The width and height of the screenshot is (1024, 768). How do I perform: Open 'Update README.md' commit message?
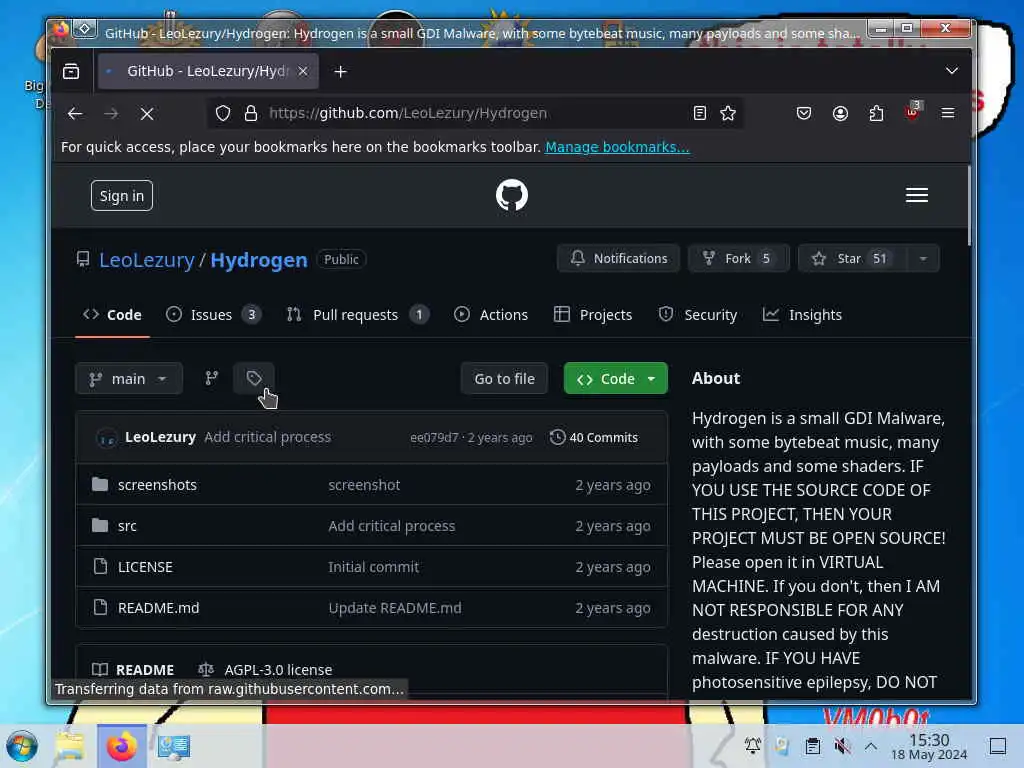pos(394,608)
